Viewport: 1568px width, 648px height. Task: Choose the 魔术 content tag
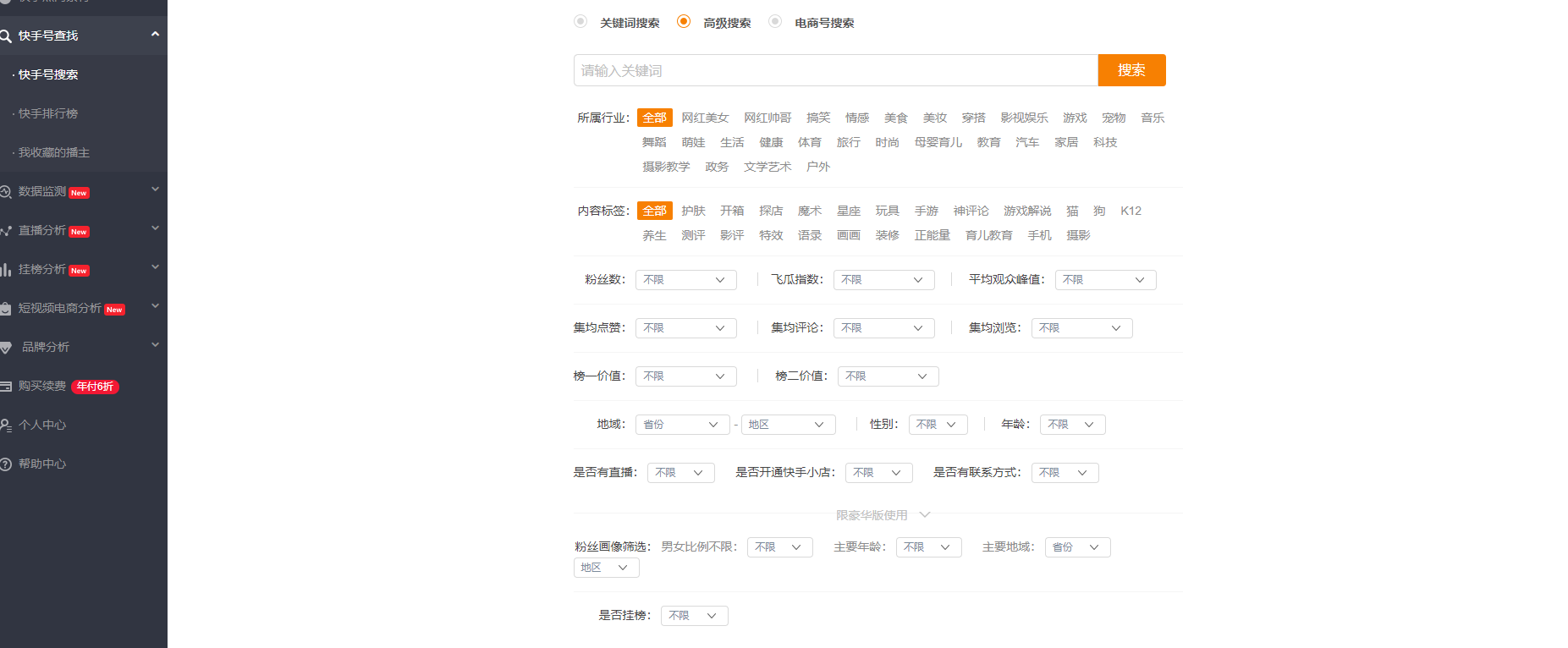810,211
